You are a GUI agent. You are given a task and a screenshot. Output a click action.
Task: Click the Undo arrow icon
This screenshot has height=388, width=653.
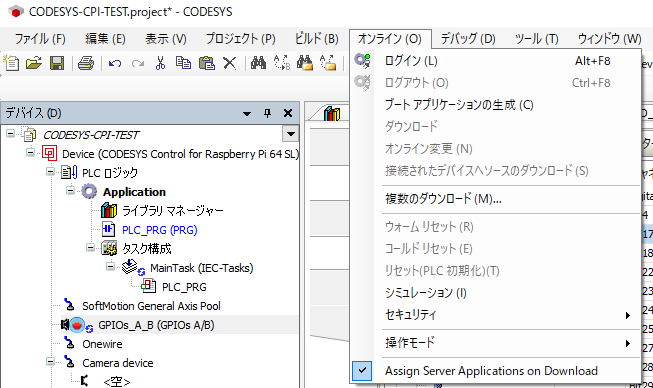pos(115,63)
